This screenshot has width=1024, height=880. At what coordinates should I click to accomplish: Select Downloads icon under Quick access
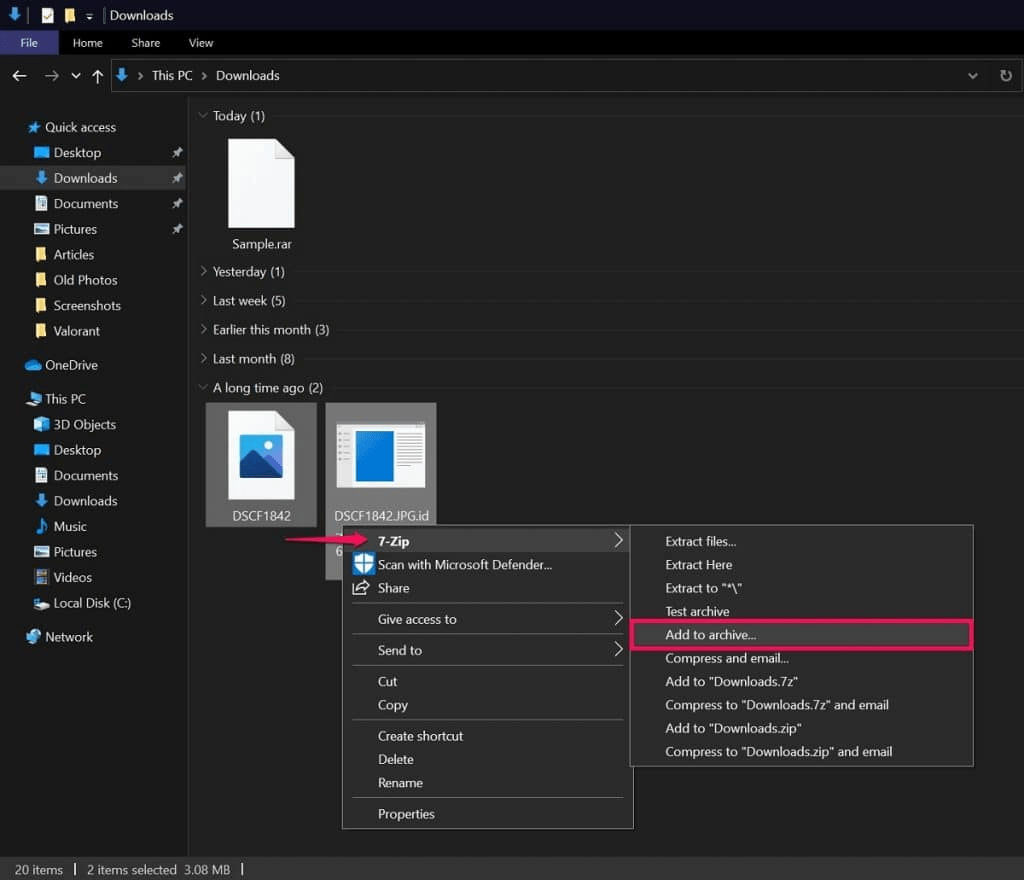42,178
